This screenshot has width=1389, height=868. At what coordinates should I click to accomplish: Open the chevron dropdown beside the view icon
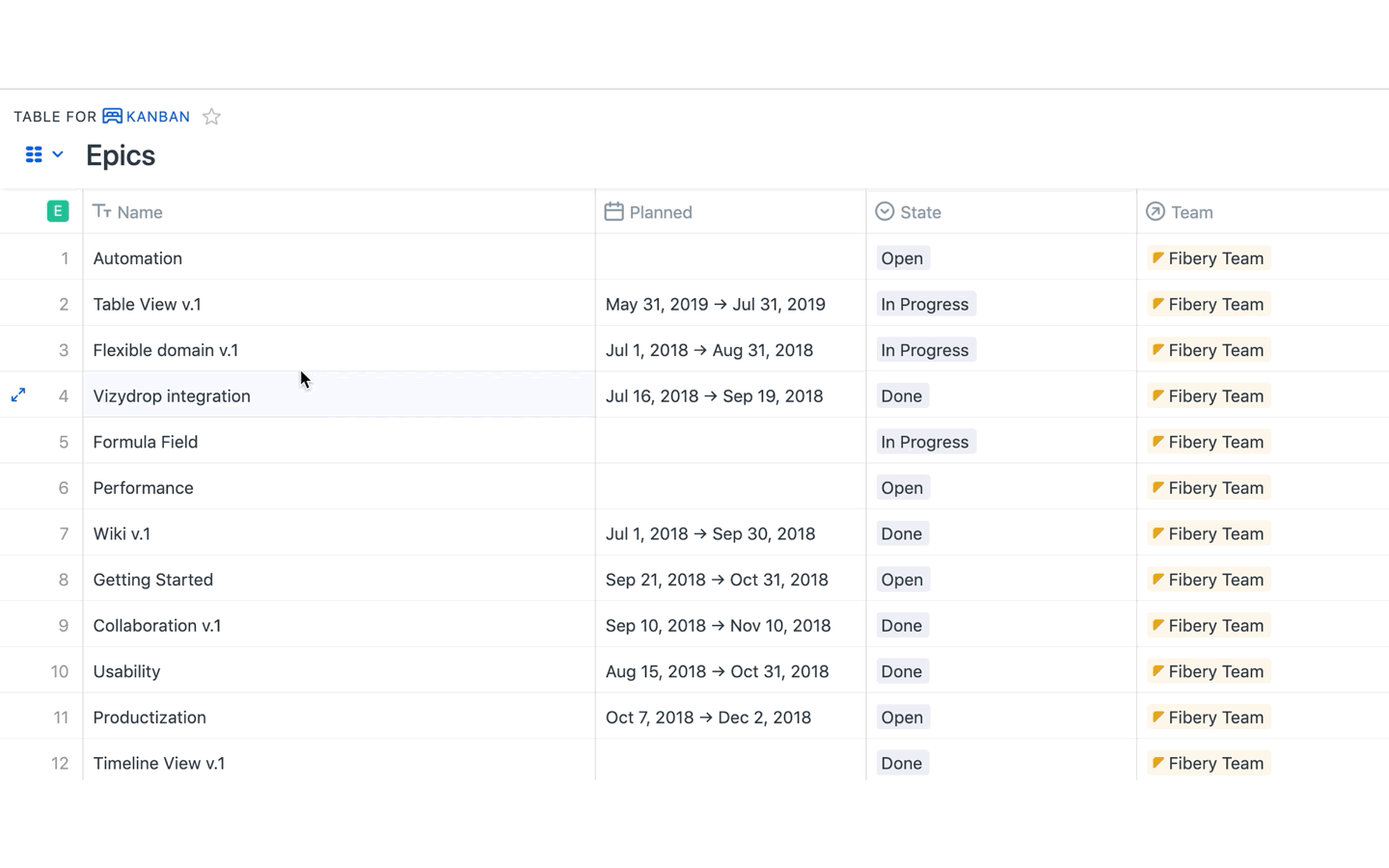tap(57, 154)
